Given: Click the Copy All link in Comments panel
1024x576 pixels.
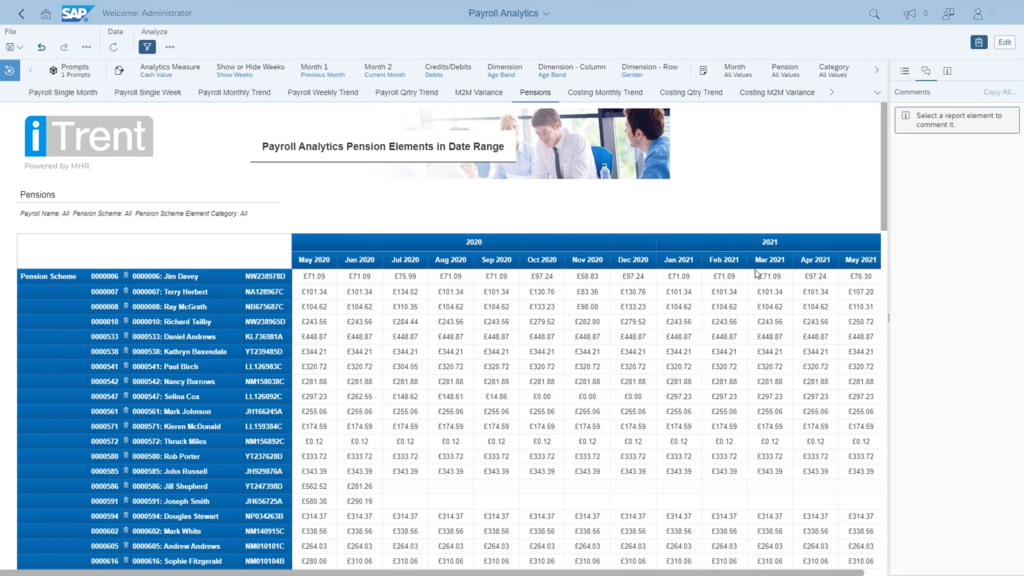Looking at the screenshot, I should 1000,91.
